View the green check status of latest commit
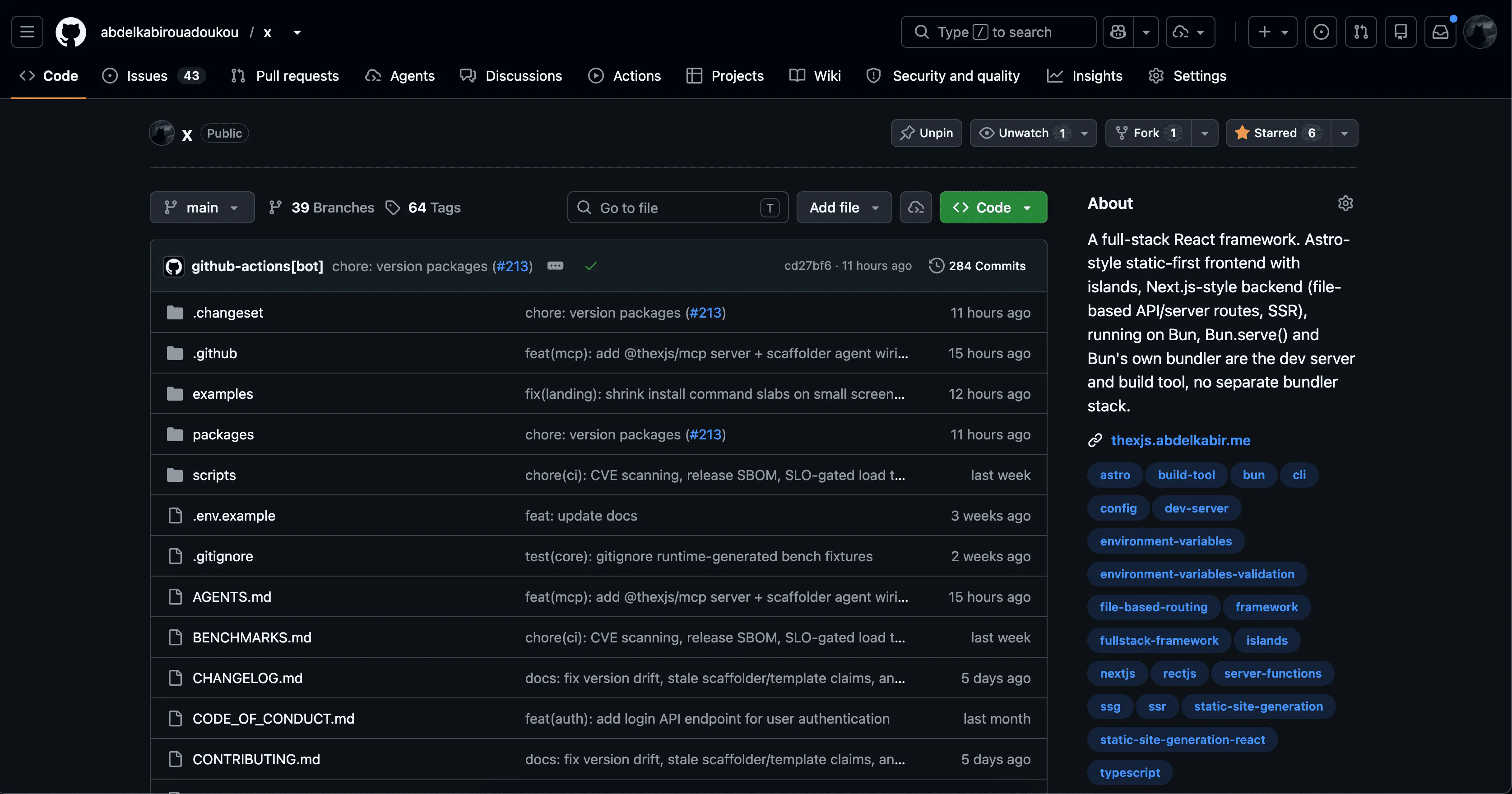 [590, 266]
